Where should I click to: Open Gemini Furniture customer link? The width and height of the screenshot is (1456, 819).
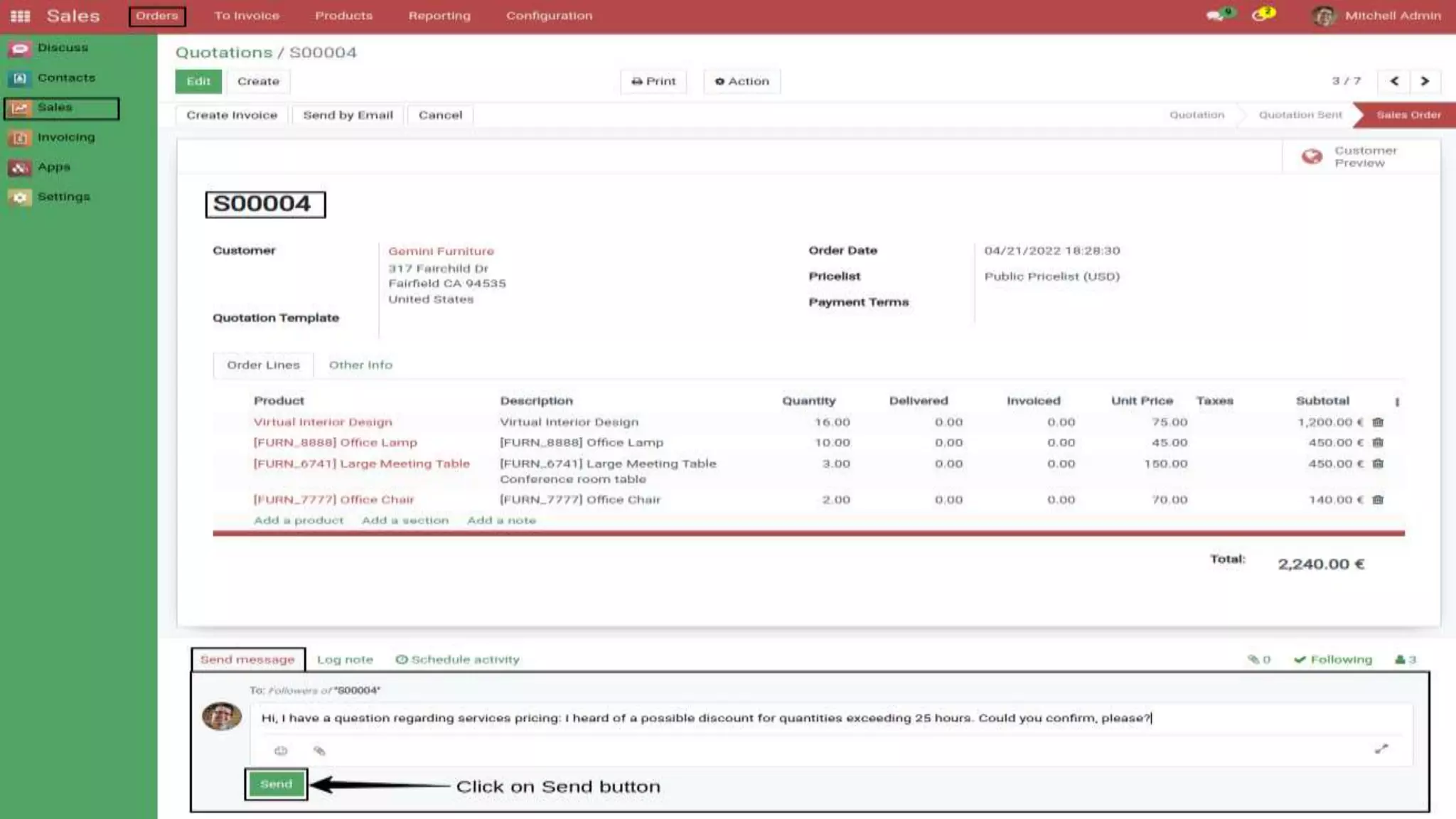tap(441, 251)
